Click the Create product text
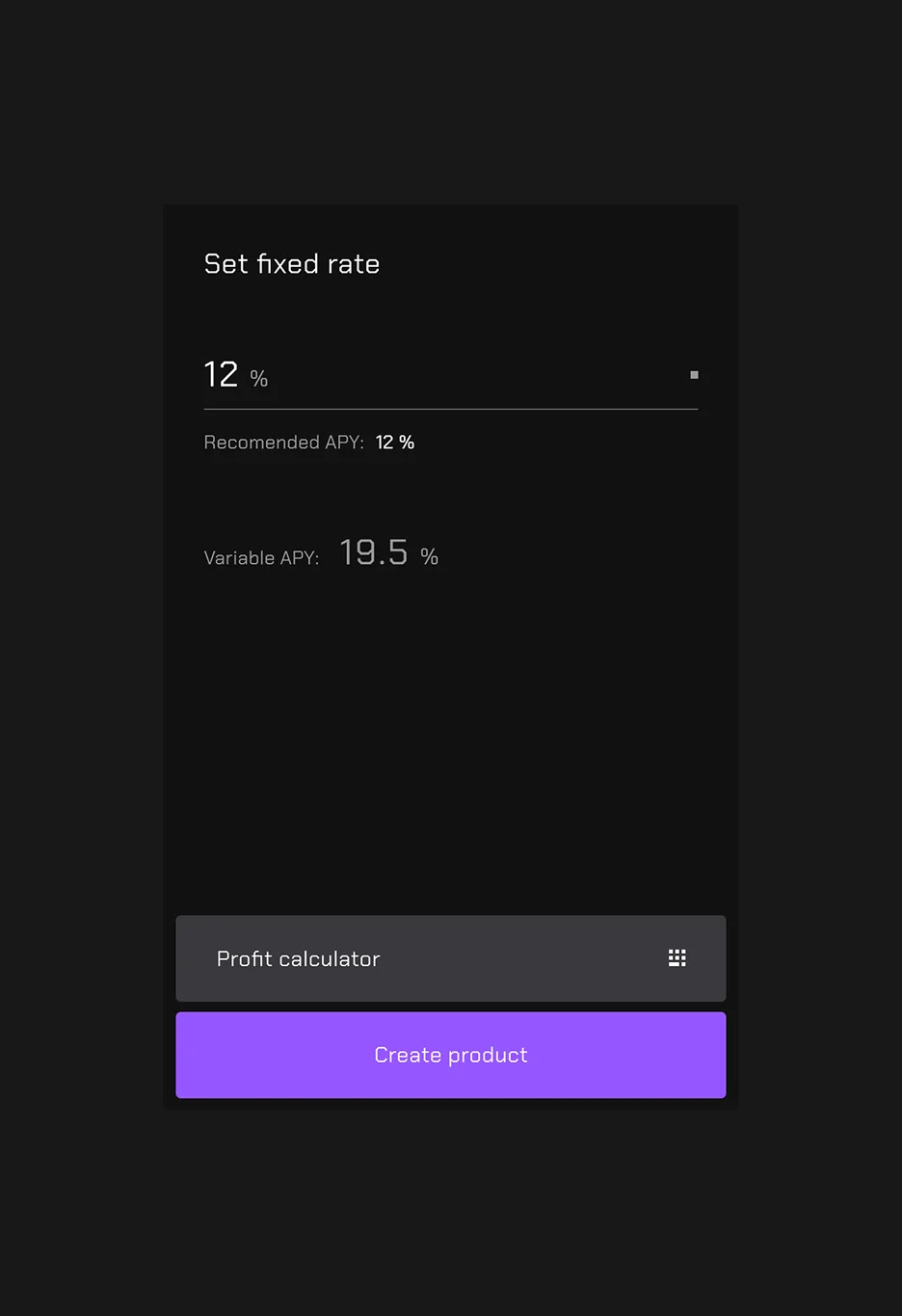This screenshot has height=1316, width=902. 451,1055
